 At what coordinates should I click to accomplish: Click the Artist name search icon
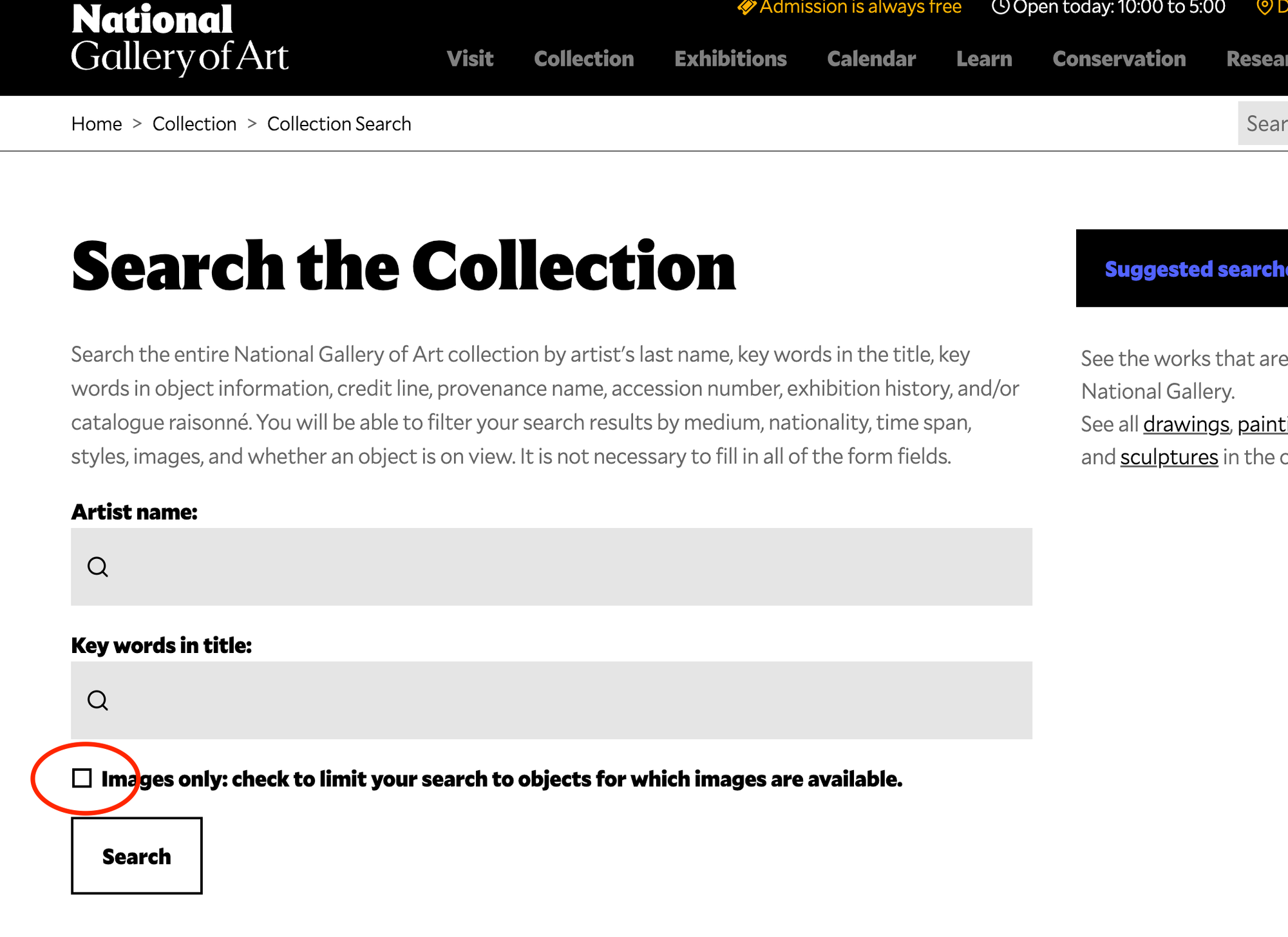click(x=98, y=566)
